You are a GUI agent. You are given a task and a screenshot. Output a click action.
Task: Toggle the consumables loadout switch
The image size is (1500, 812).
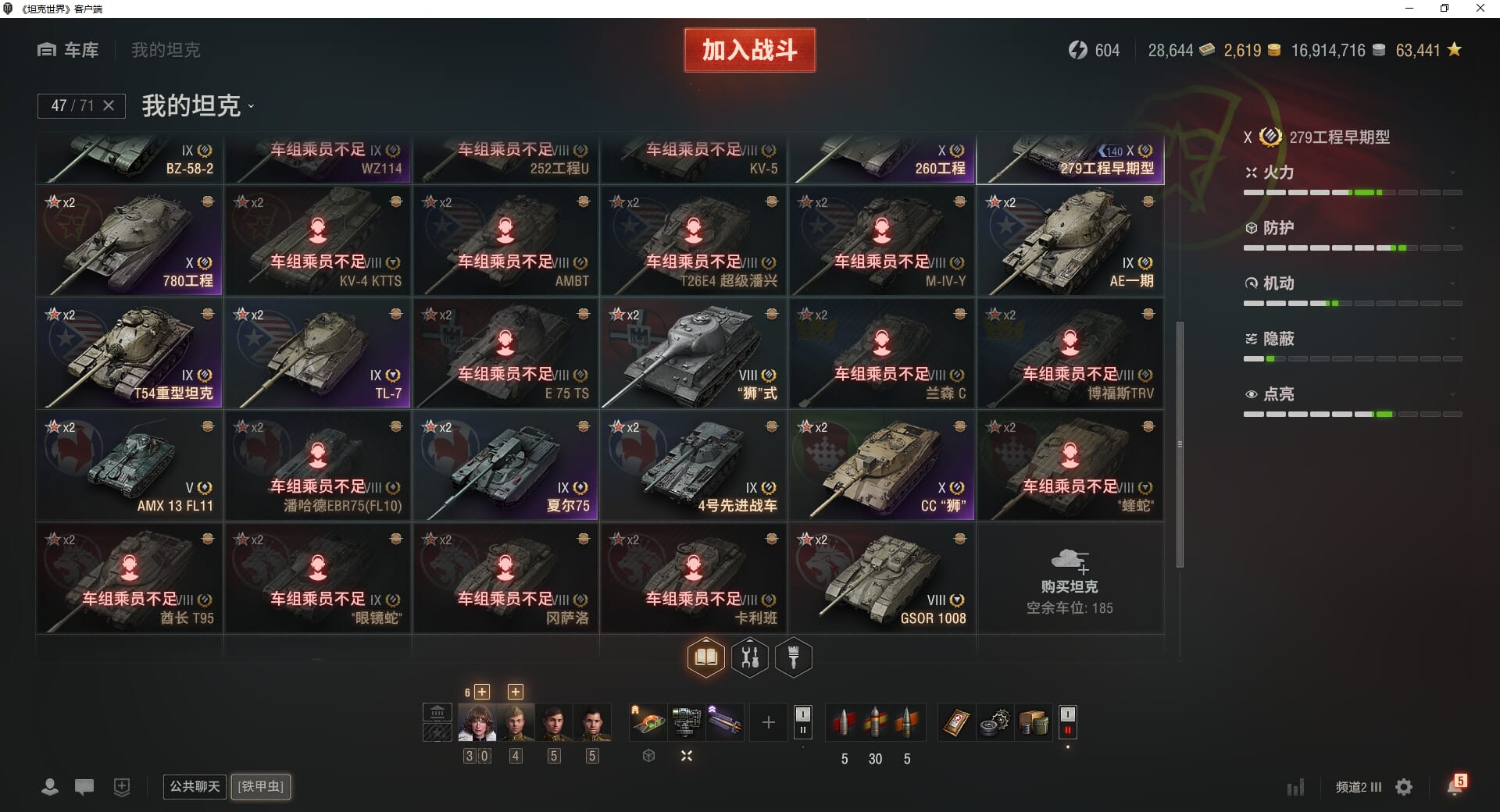(1067, 723)
